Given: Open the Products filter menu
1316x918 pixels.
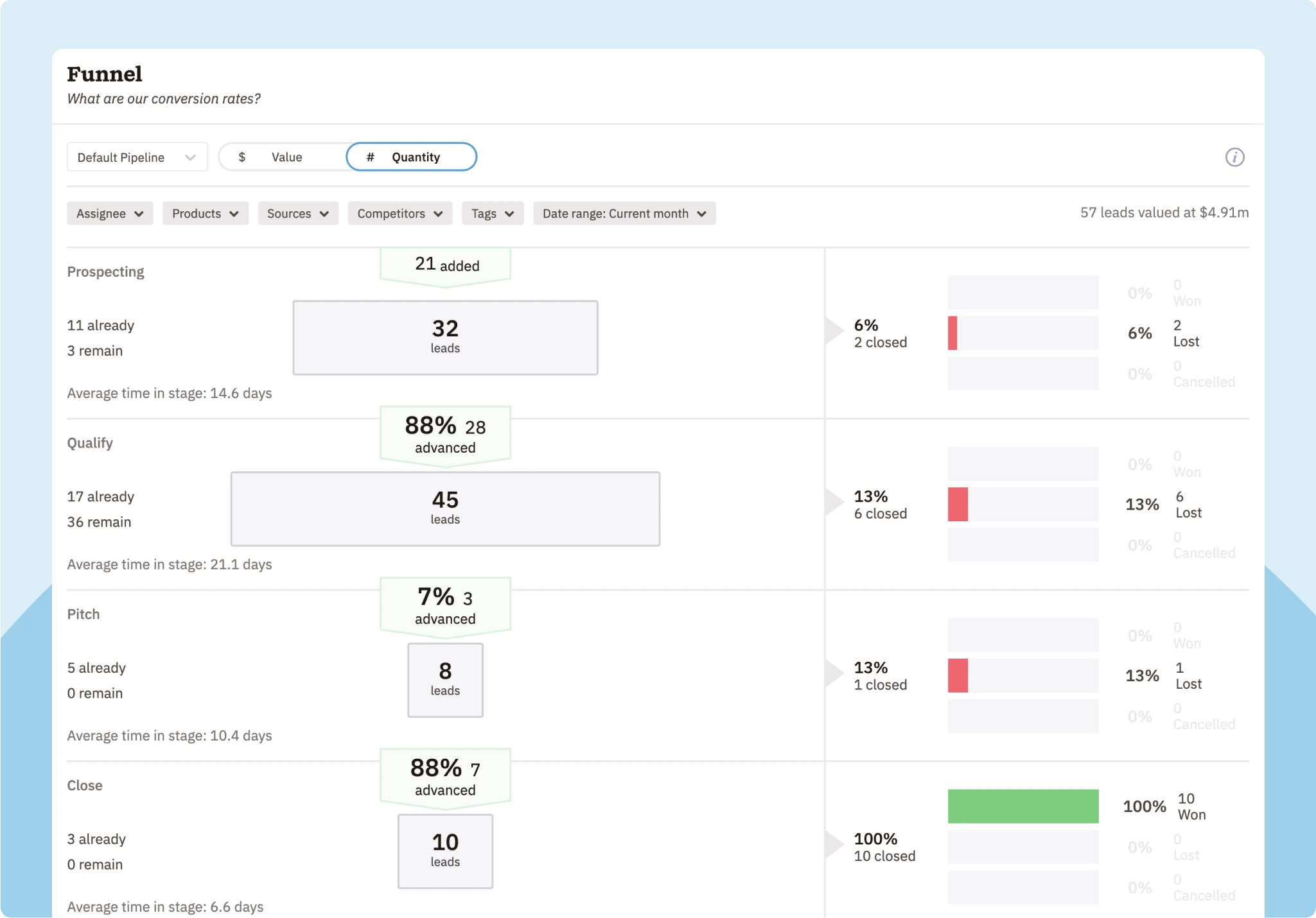Looking at the screenshot, I should click(x=205, y=213).
